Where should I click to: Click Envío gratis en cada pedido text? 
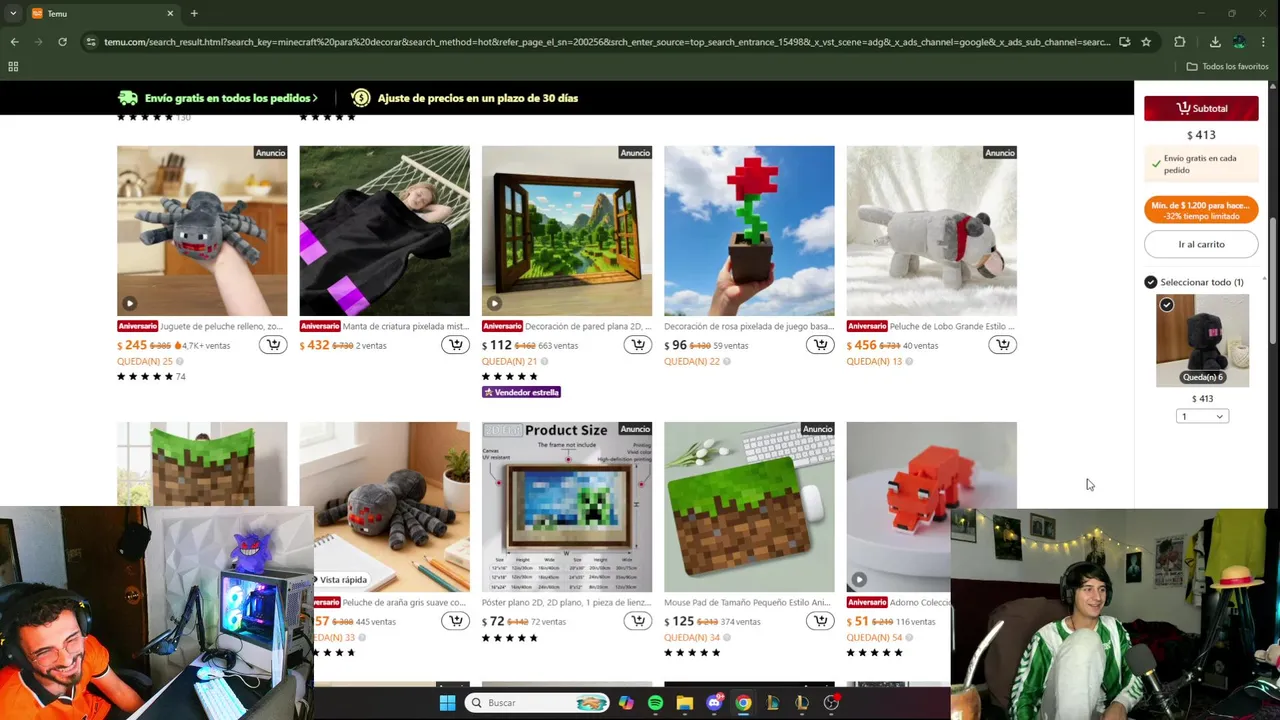tap(1200, 164)
